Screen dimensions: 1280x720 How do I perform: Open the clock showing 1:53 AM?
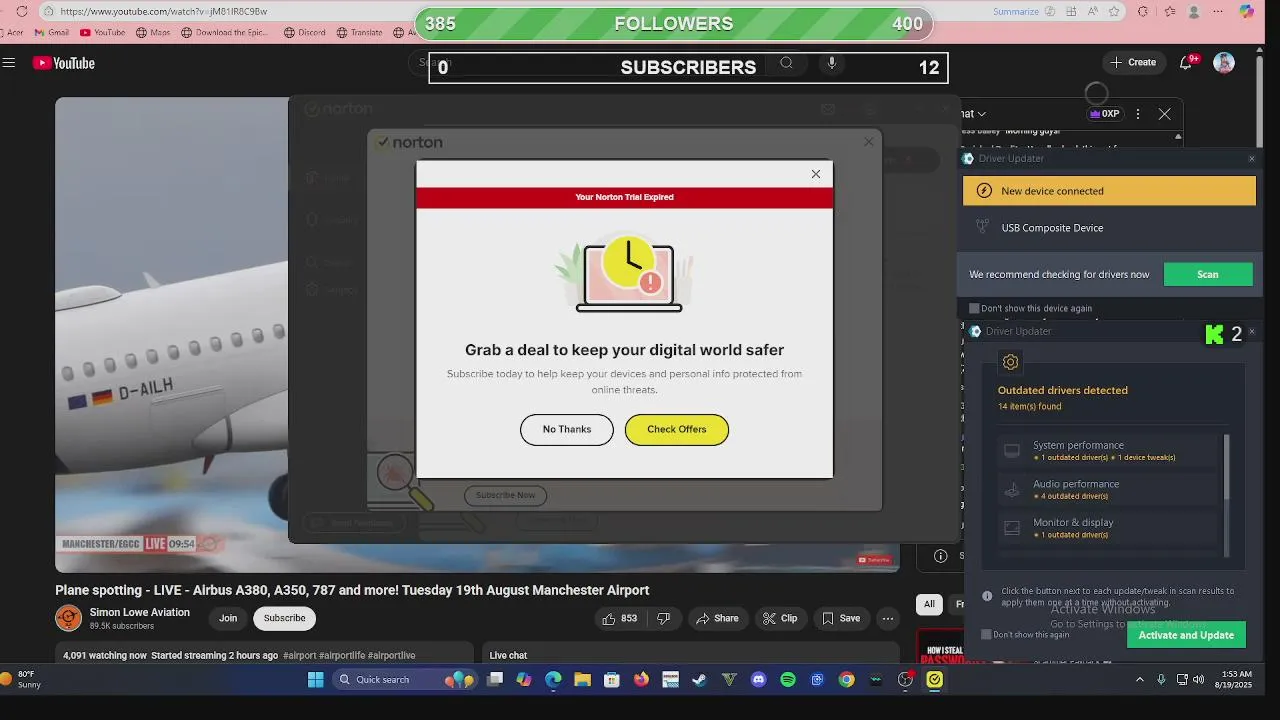(x=1235, y=680)
